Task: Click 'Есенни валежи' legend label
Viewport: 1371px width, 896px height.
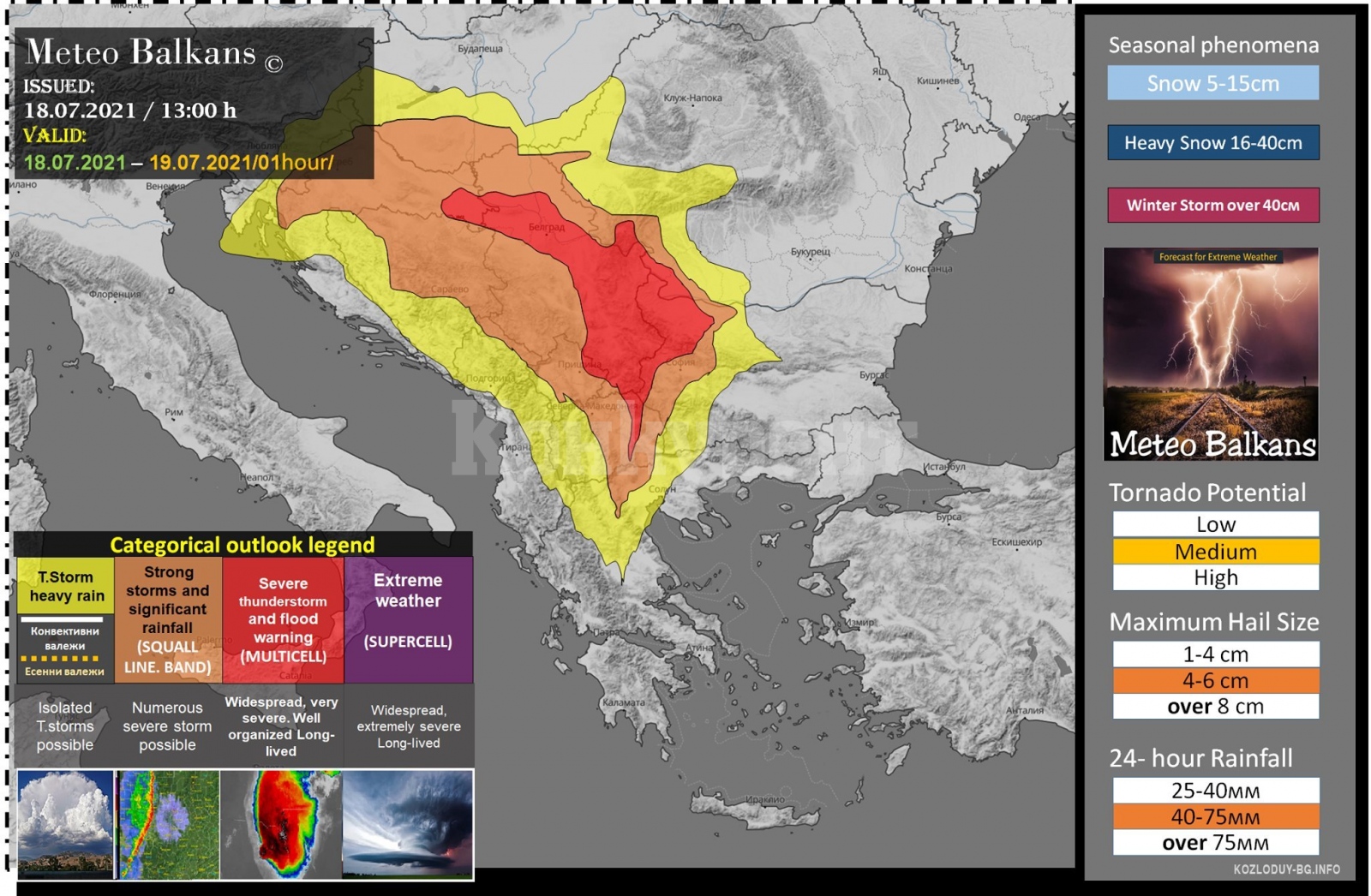Action: [x=64, y=672]
